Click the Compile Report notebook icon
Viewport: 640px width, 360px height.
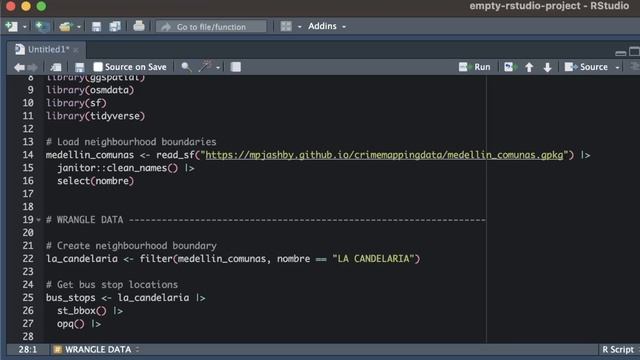236,67
